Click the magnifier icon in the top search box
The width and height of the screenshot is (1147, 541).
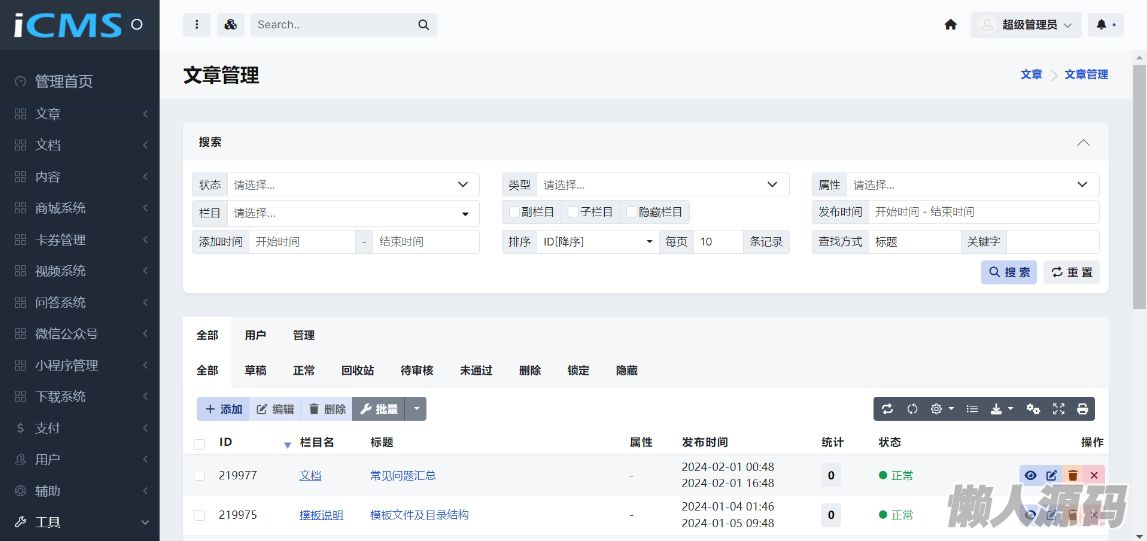click(x=424, y=25)
